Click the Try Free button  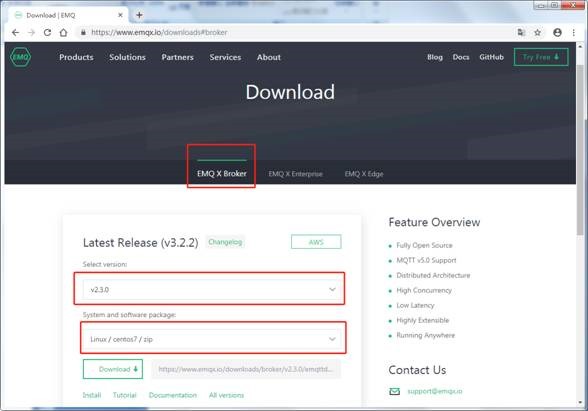pos(541,57)
